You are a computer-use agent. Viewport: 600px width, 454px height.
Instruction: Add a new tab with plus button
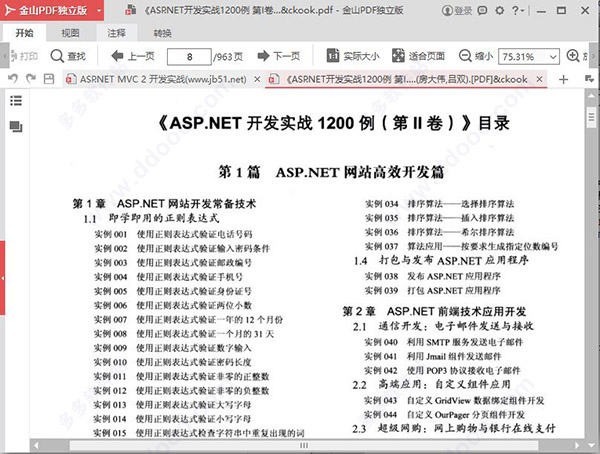tap(563, 79)
